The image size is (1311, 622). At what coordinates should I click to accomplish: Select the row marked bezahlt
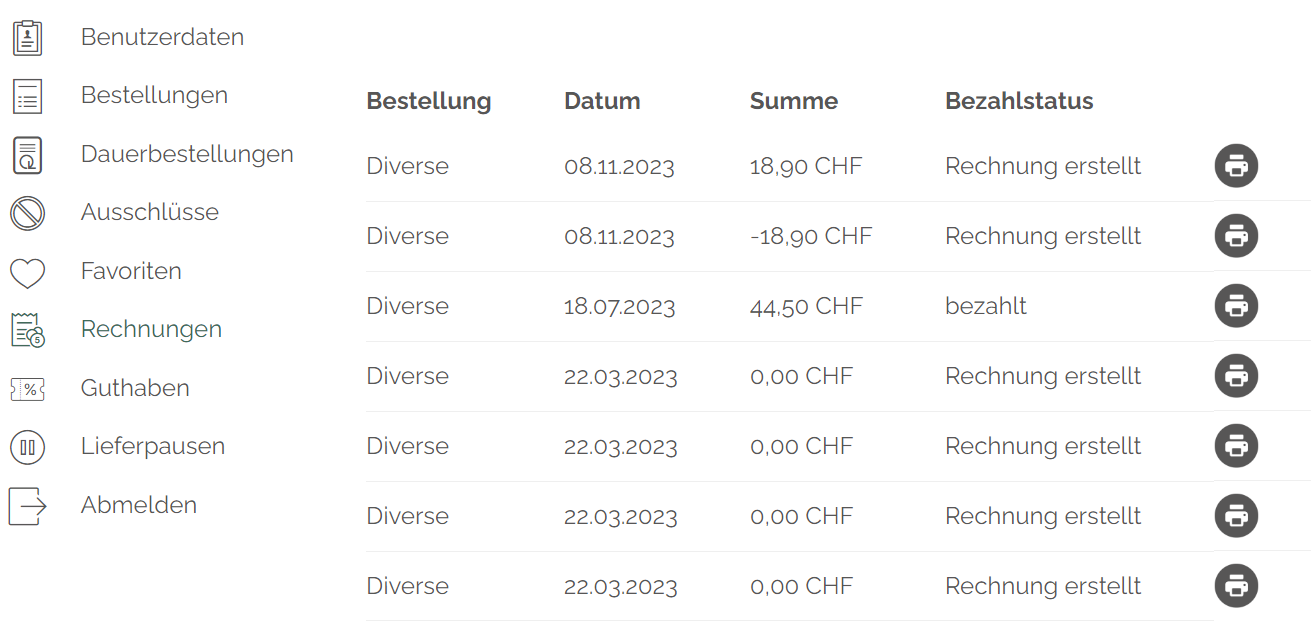986,306
